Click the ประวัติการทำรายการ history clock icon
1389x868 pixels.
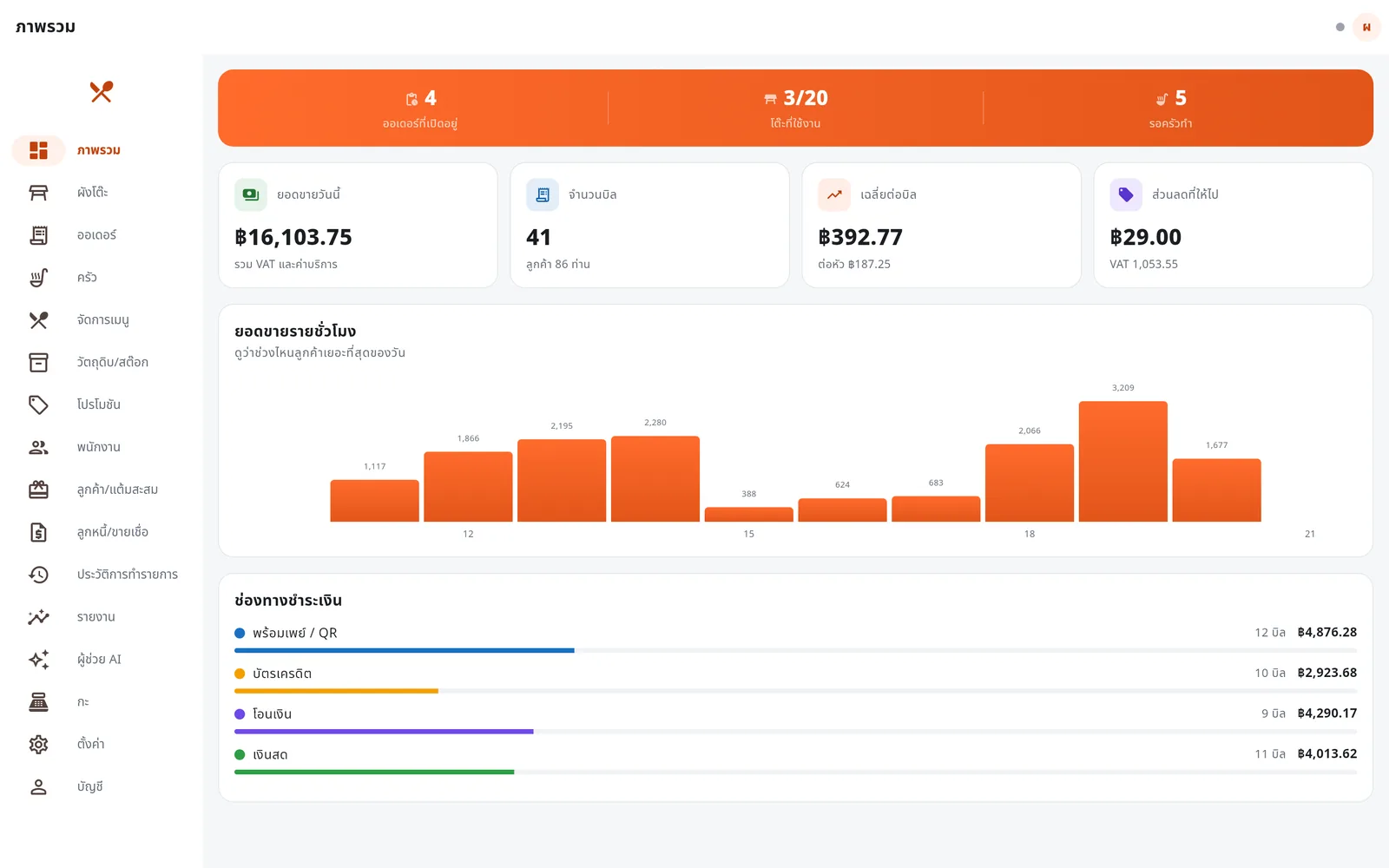(x=38, y=575)
